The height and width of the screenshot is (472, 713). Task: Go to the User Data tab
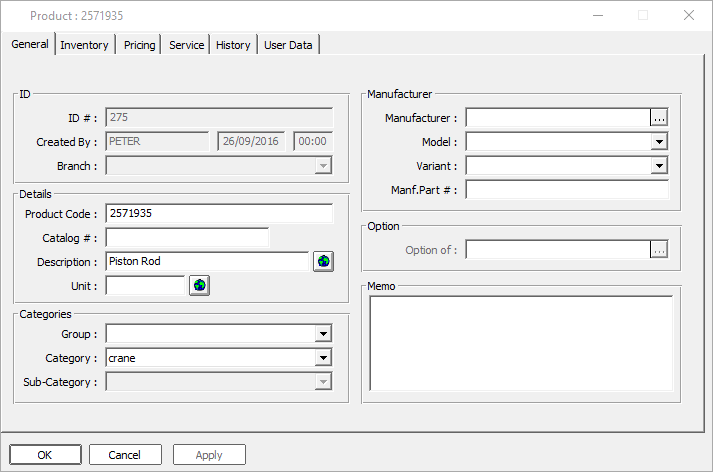coord(288,45)
